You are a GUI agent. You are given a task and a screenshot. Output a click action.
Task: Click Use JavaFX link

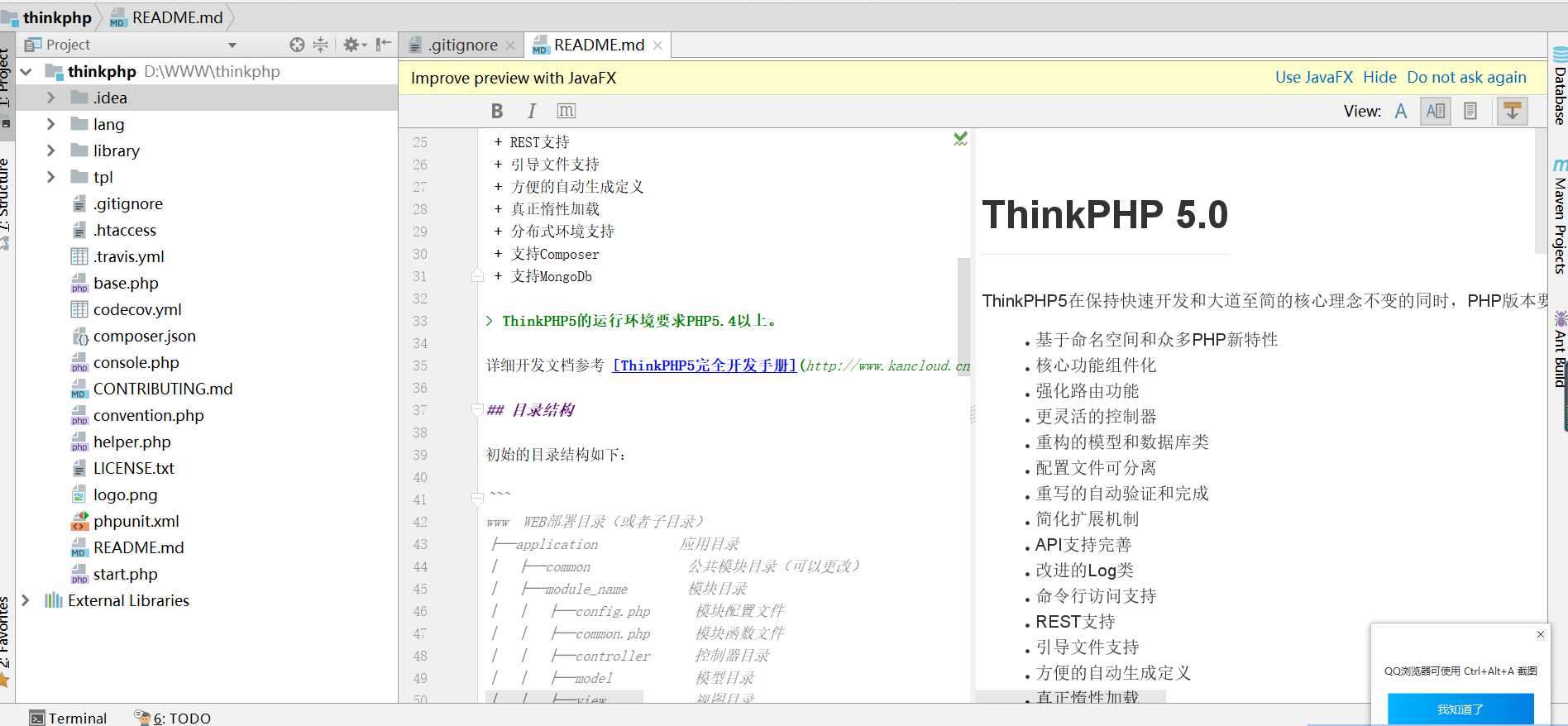(x=1313, y=78)
